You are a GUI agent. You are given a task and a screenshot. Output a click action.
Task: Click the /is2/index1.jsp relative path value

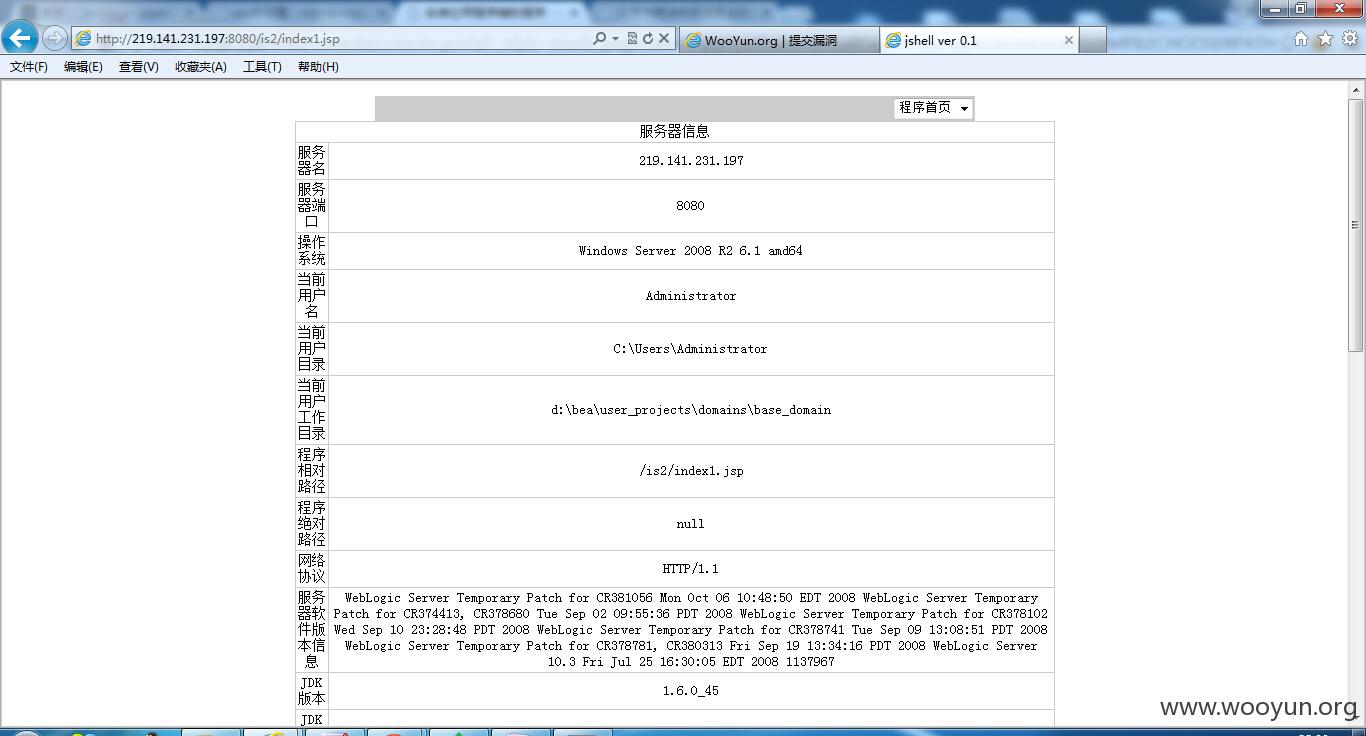(x=691, y=471)
